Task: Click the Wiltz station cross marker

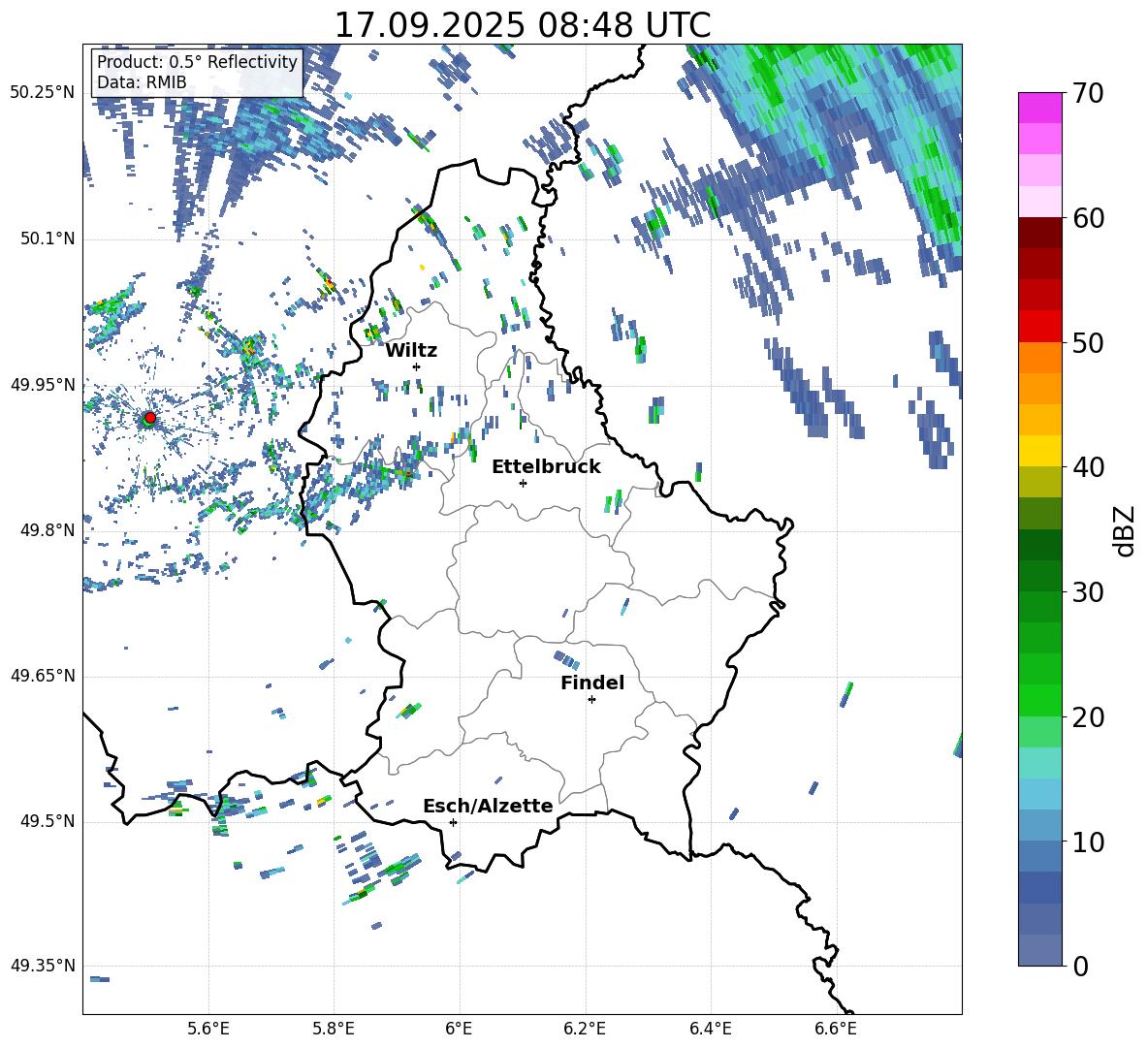Action: coord(417,366)
